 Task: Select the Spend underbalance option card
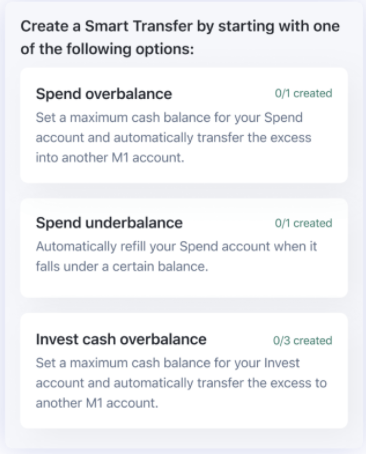tap(184, 248)
